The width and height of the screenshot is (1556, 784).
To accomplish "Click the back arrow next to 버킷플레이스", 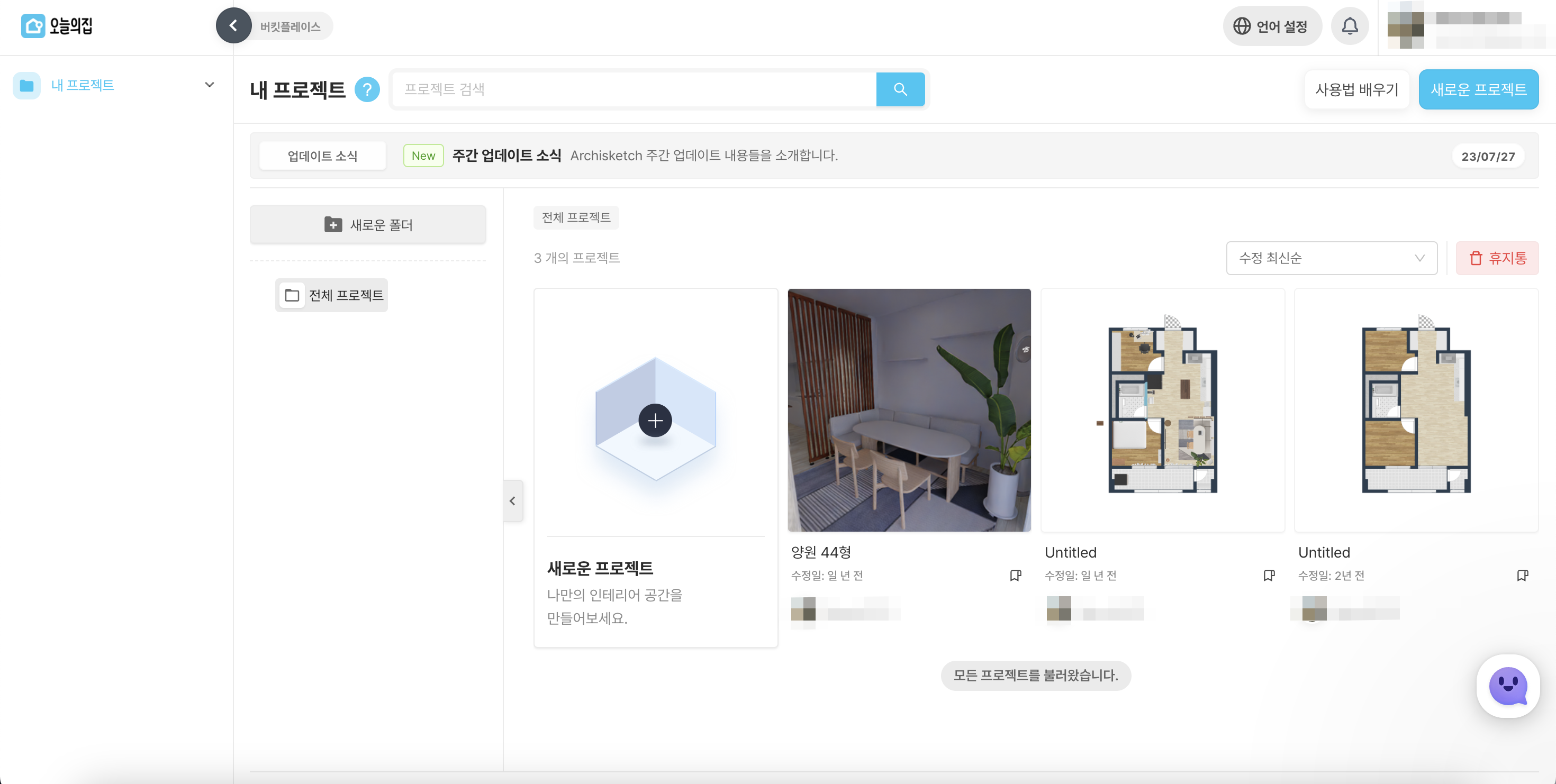I will pyautogui.click(x=234, y=26).
